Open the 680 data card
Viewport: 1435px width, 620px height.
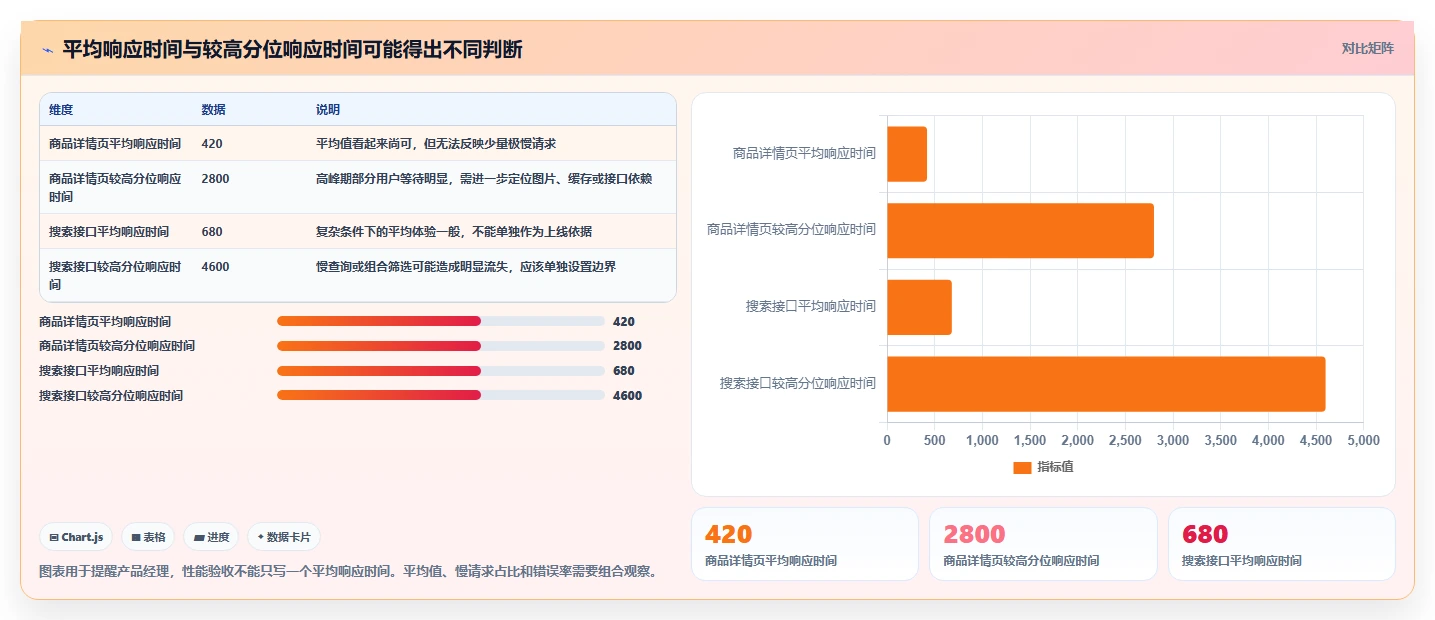pyautogui.click(x=1281, y=544)
